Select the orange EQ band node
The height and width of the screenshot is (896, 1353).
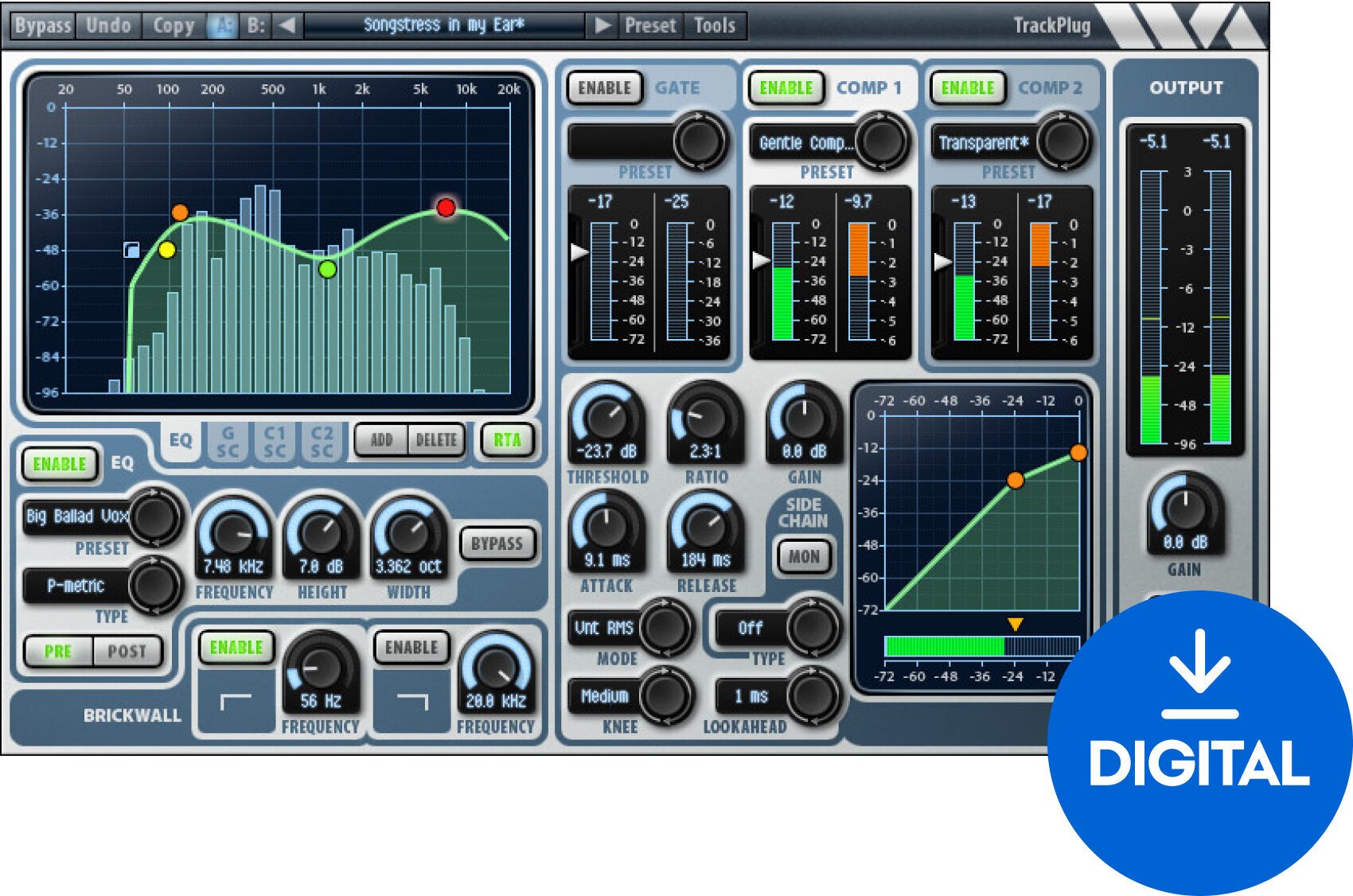(x=180, y=212)
